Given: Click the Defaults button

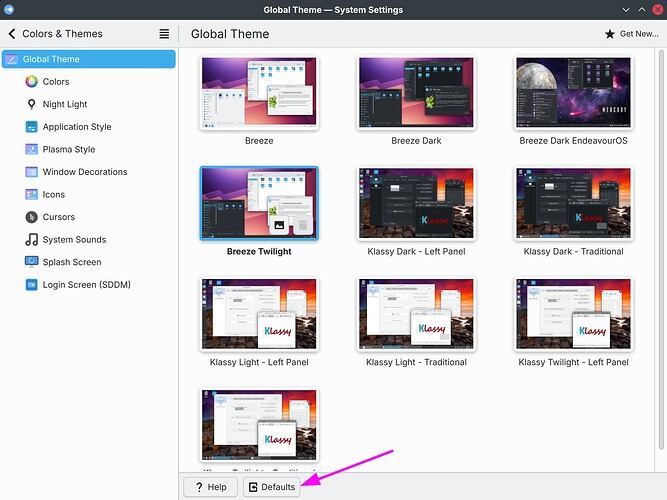Looking at the screenshot, I should (271, 487).
